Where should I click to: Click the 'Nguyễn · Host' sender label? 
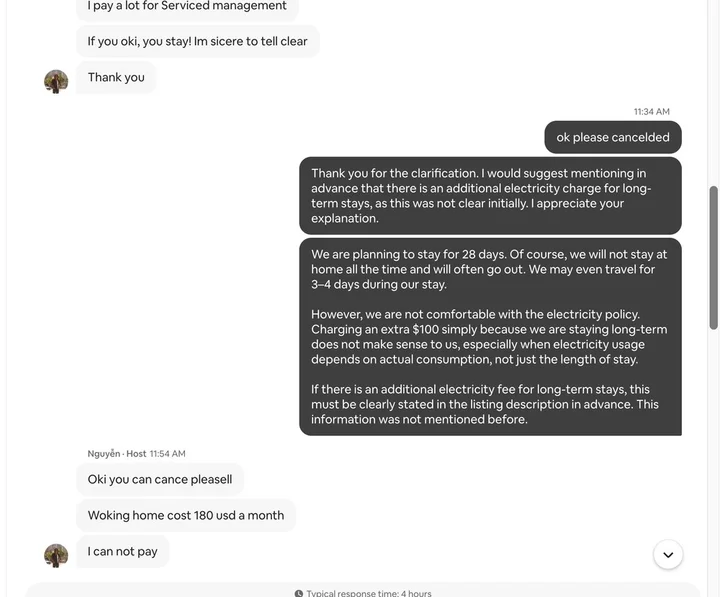(x=117, y=454)
